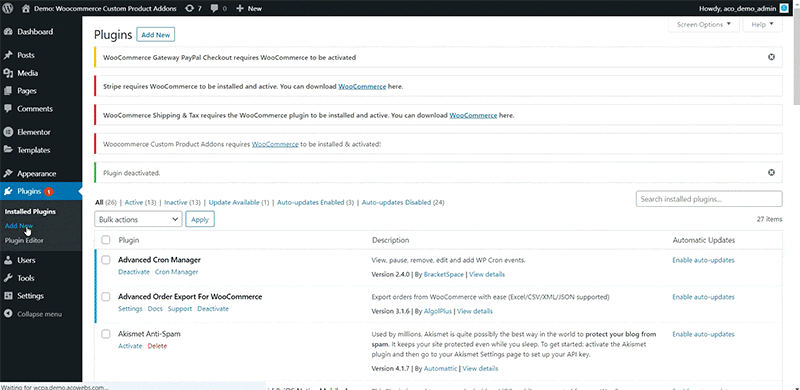Click the Add New button beside Plugins heading
800x390 pixels.
156,35
